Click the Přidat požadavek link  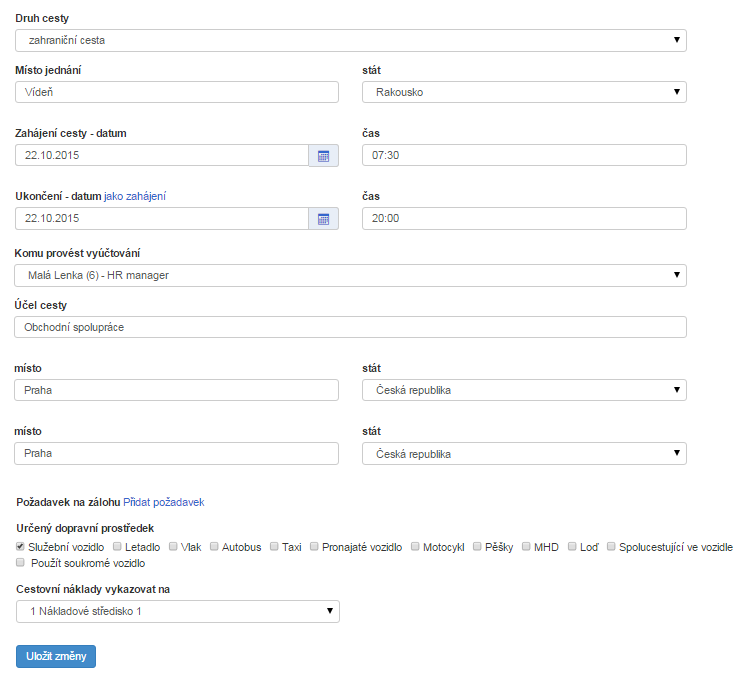[164, 502]
